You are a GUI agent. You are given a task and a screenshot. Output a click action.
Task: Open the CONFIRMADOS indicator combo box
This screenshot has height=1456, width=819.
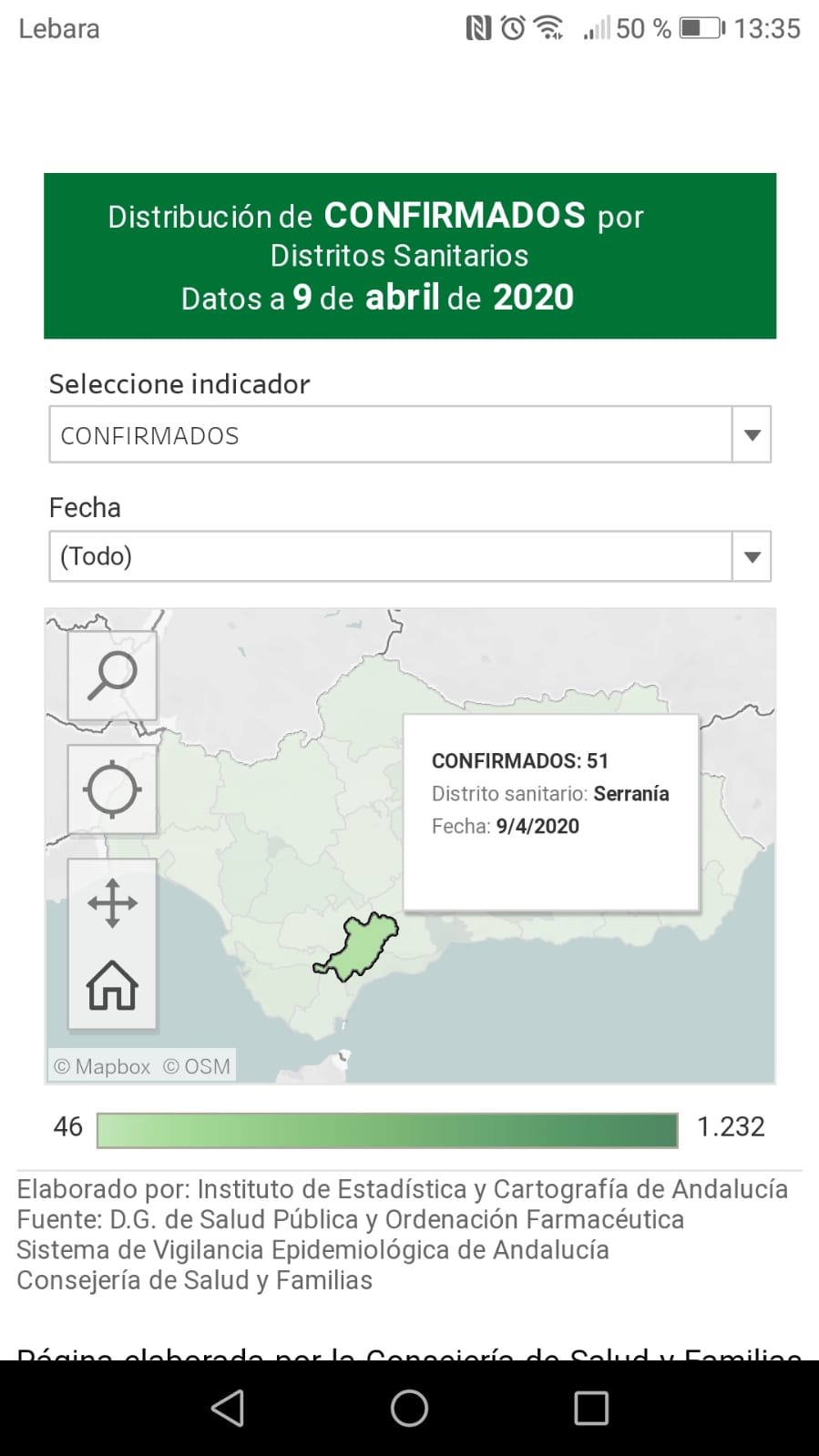pyautogui.click(x=390, y=435)
